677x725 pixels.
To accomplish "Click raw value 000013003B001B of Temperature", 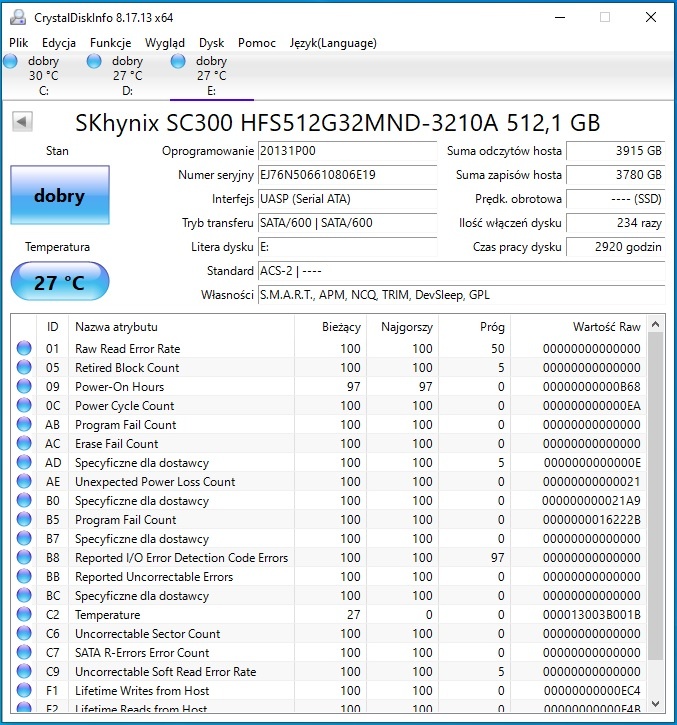I will (591, 614).
